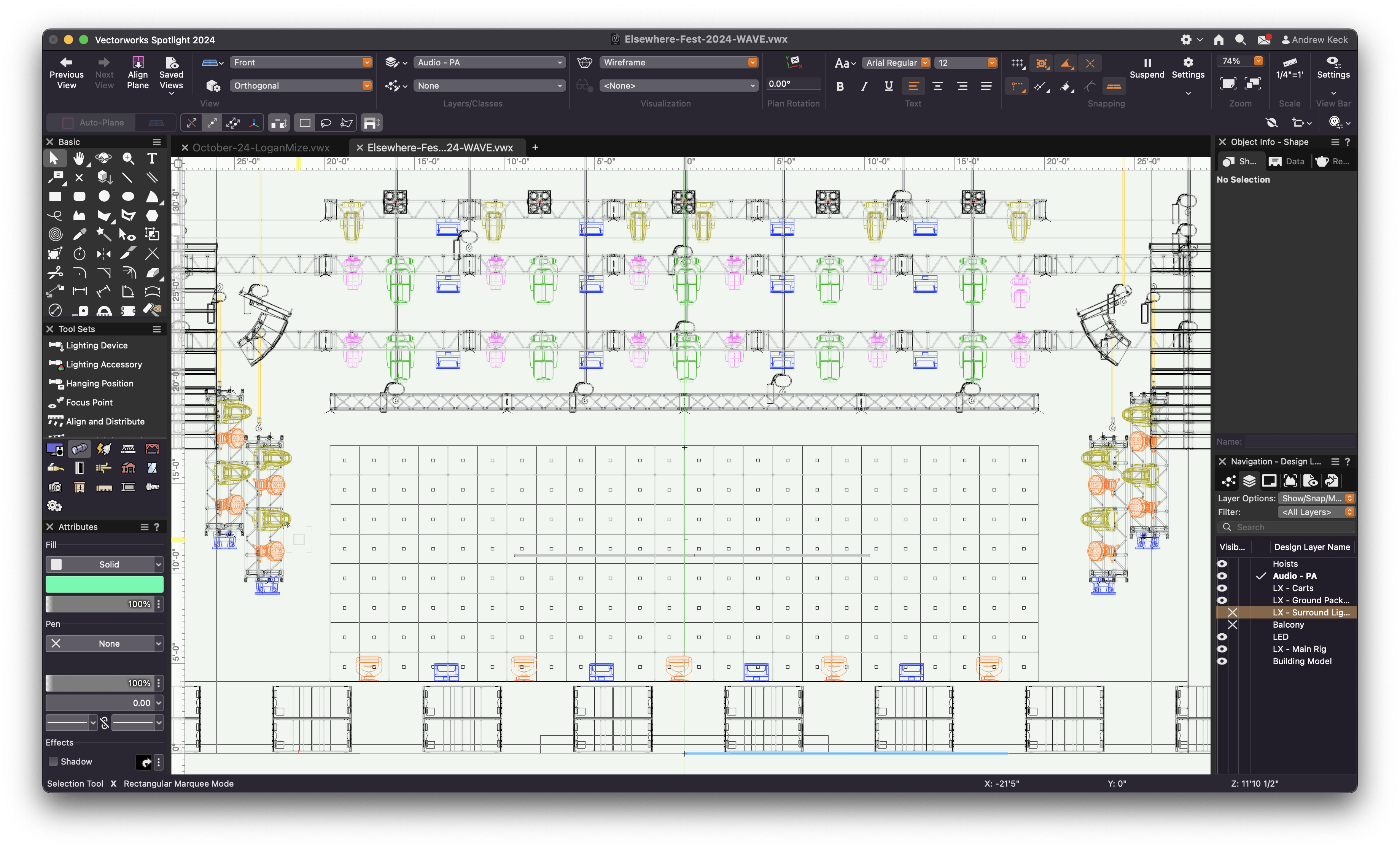Switch to the October-24-LoganMize.vwx tab
Image resolution: width=1400 pixels, height=849 pixels.
click(x=262, y=147)
